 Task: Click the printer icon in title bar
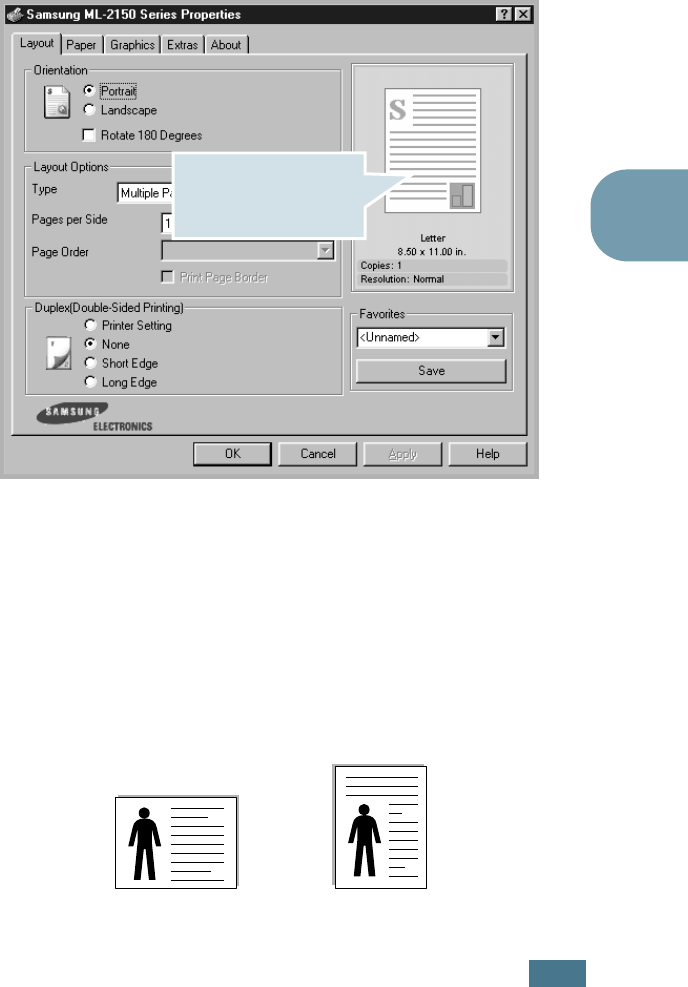point(15,14)
